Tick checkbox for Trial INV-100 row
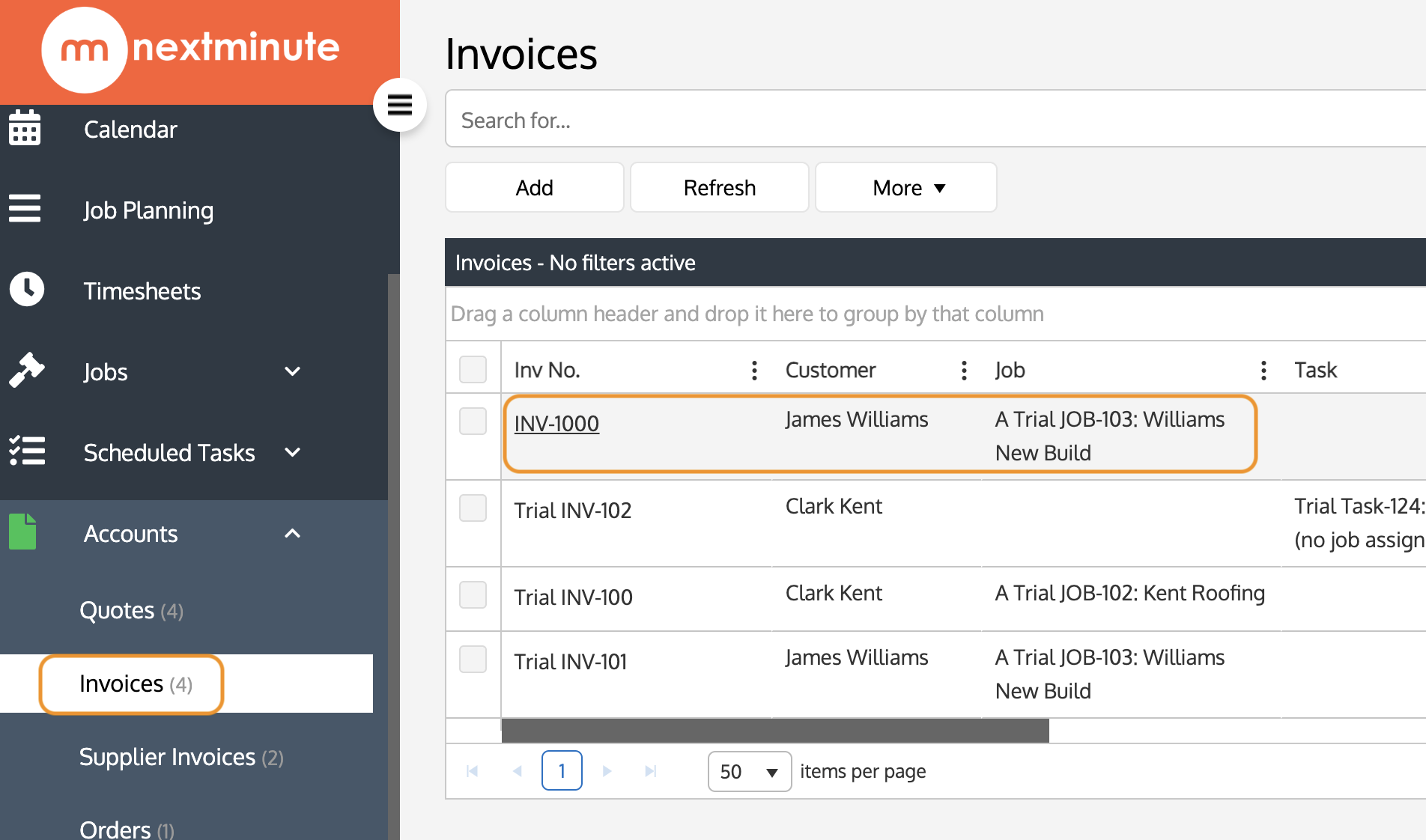Viewport: 1426px width, 840px height. tap(473, 594)
